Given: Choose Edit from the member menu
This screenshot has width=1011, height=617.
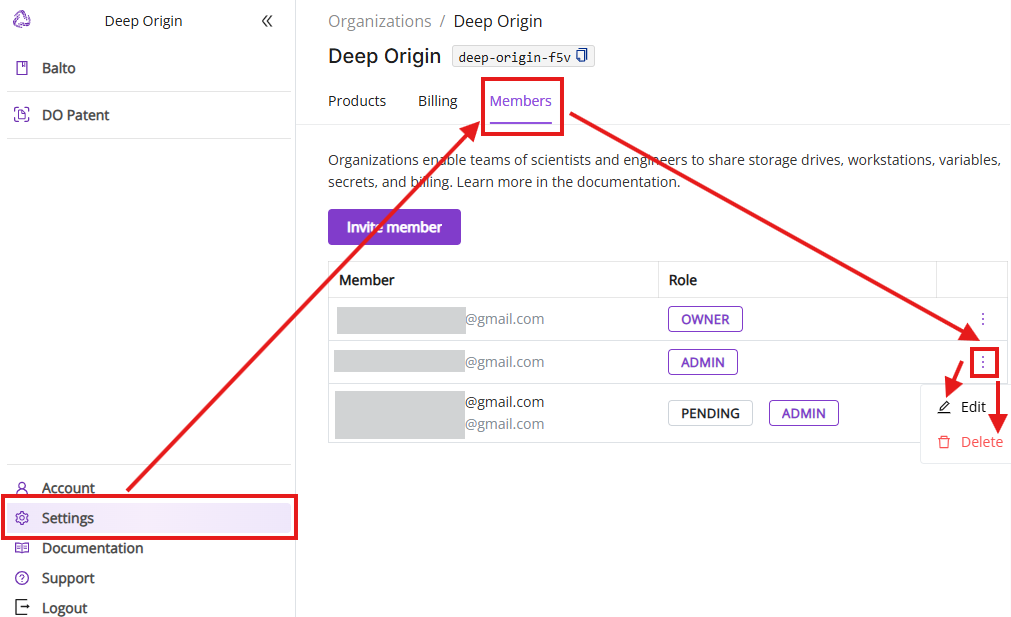Looking at the screenshot, I should [972, 407].
